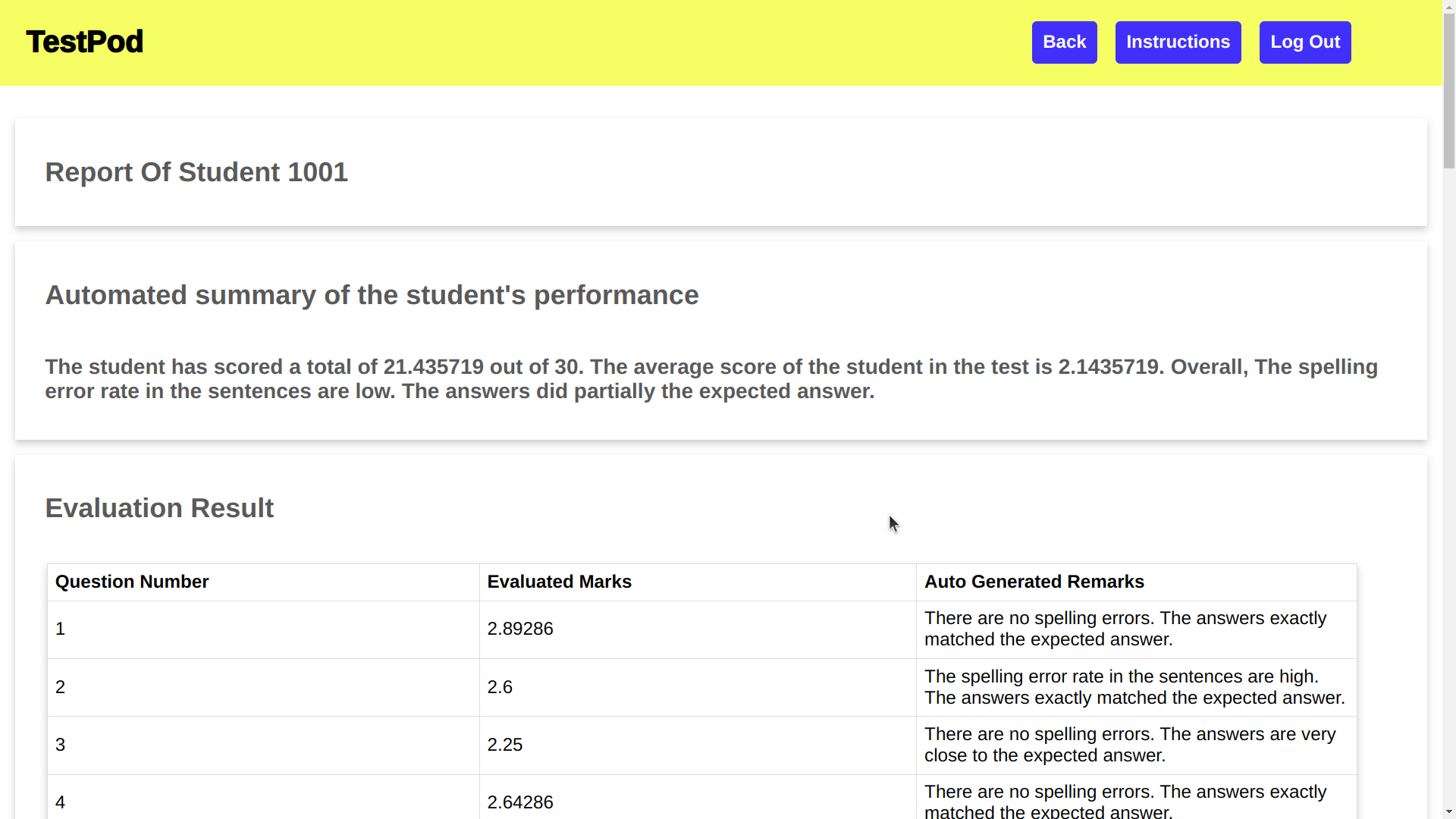This screenshot has width=1456, height=819.
Task: Click the Evaluation Result heading
Action: point(159,508)
